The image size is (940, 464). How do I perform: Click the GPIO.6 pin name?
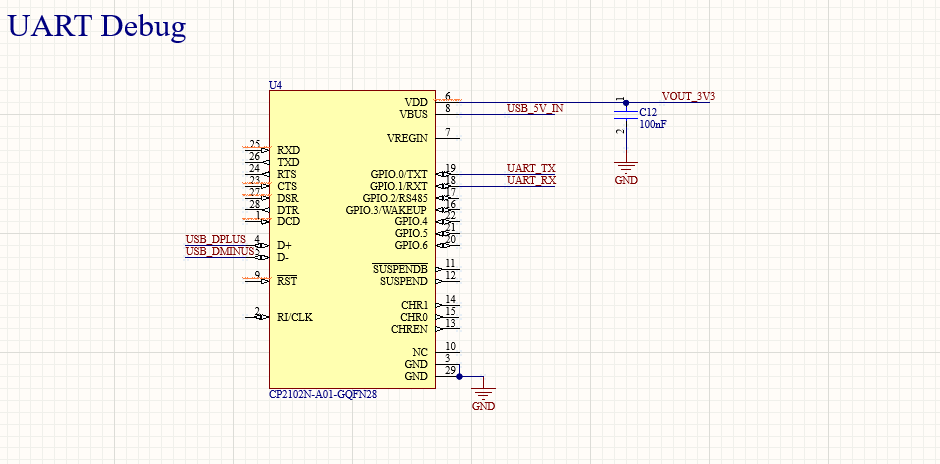coord(411,245)
